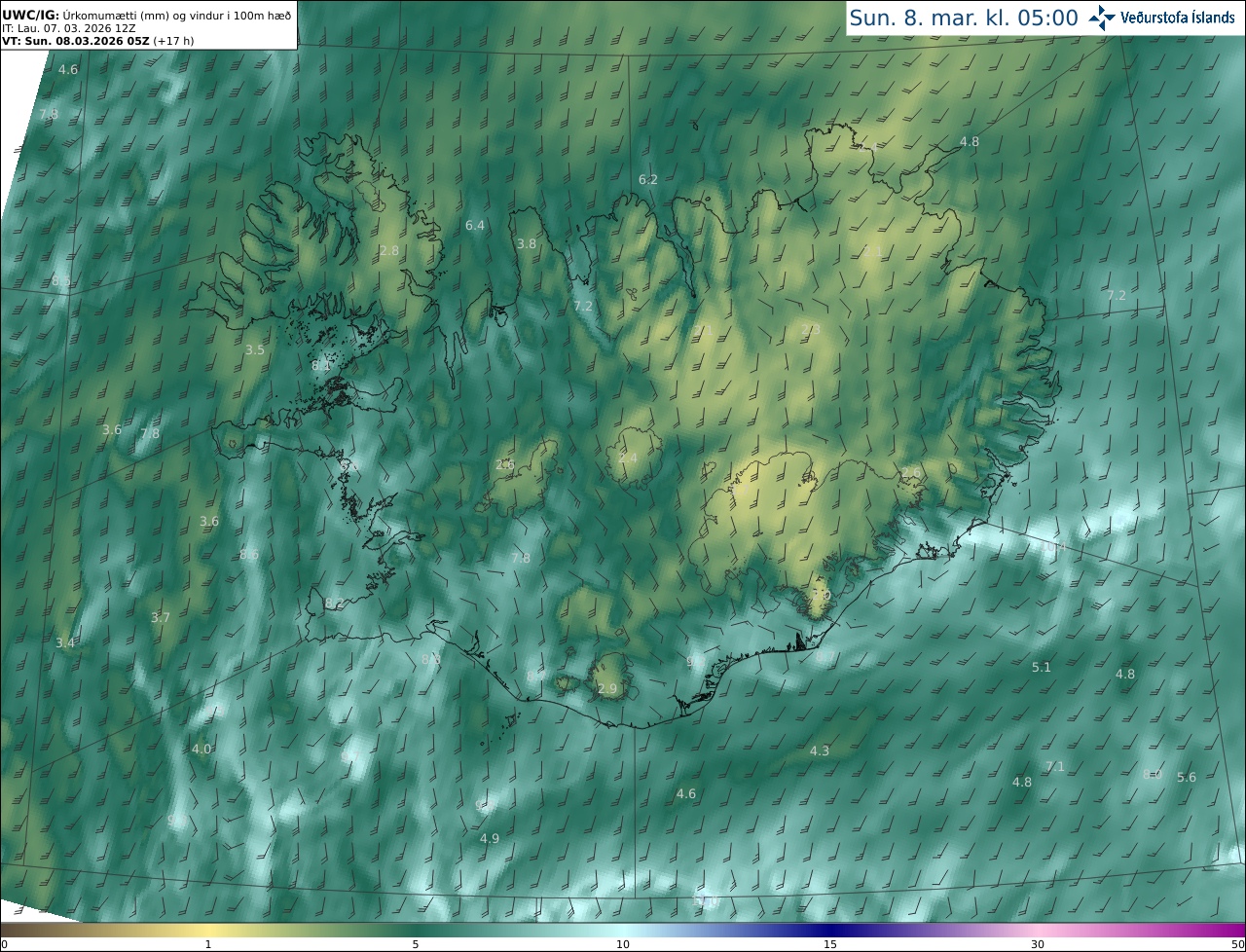
Task: Select the 'VT: Sun. 08.03.2026 05Z (+17 h)' line
Action: pos(100,41)
